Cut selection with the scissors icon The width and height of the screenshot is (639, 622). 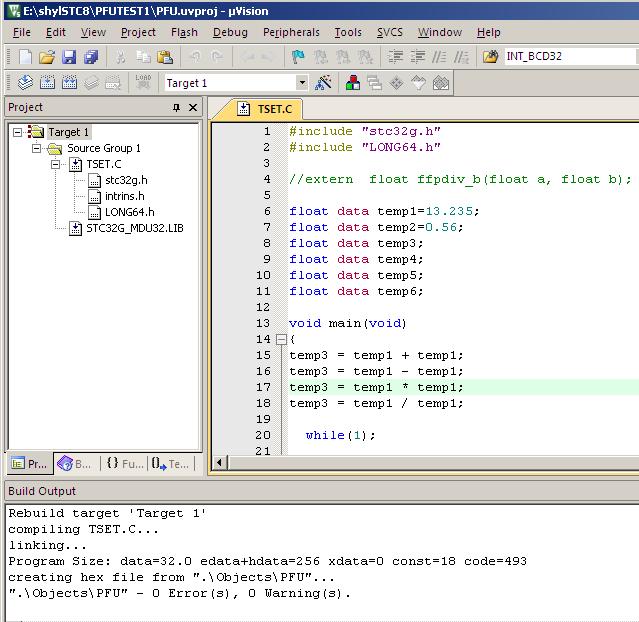click(x=121, y=57)
